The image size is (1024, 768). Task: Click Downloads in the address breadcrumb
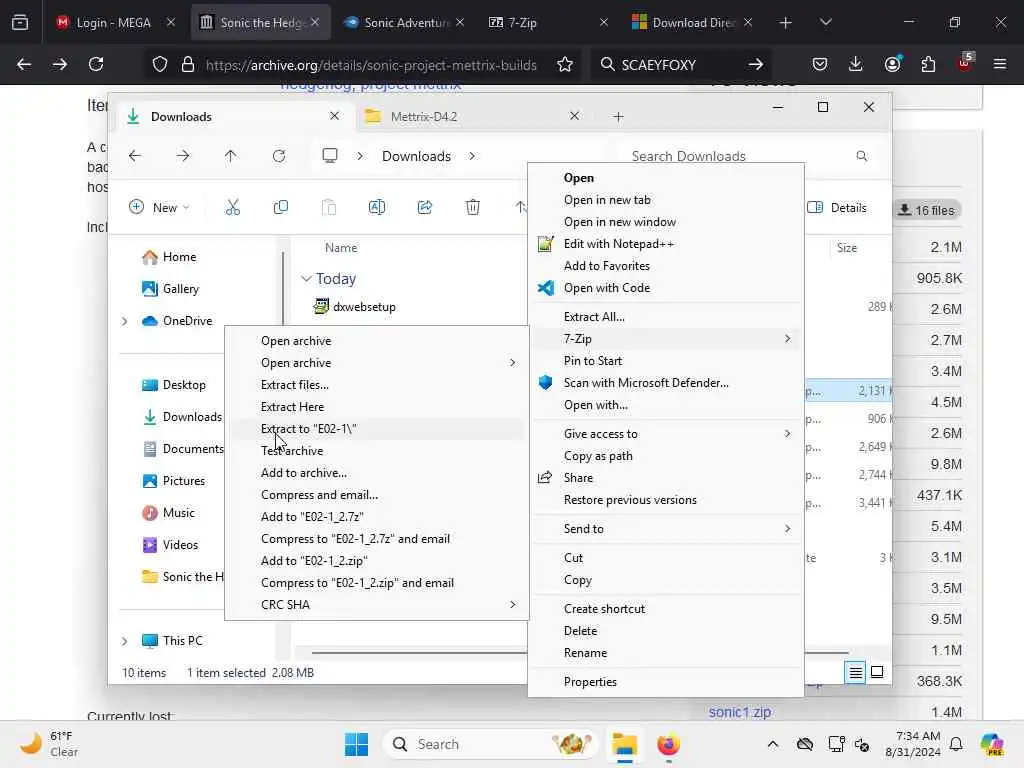tap(416, 156)
